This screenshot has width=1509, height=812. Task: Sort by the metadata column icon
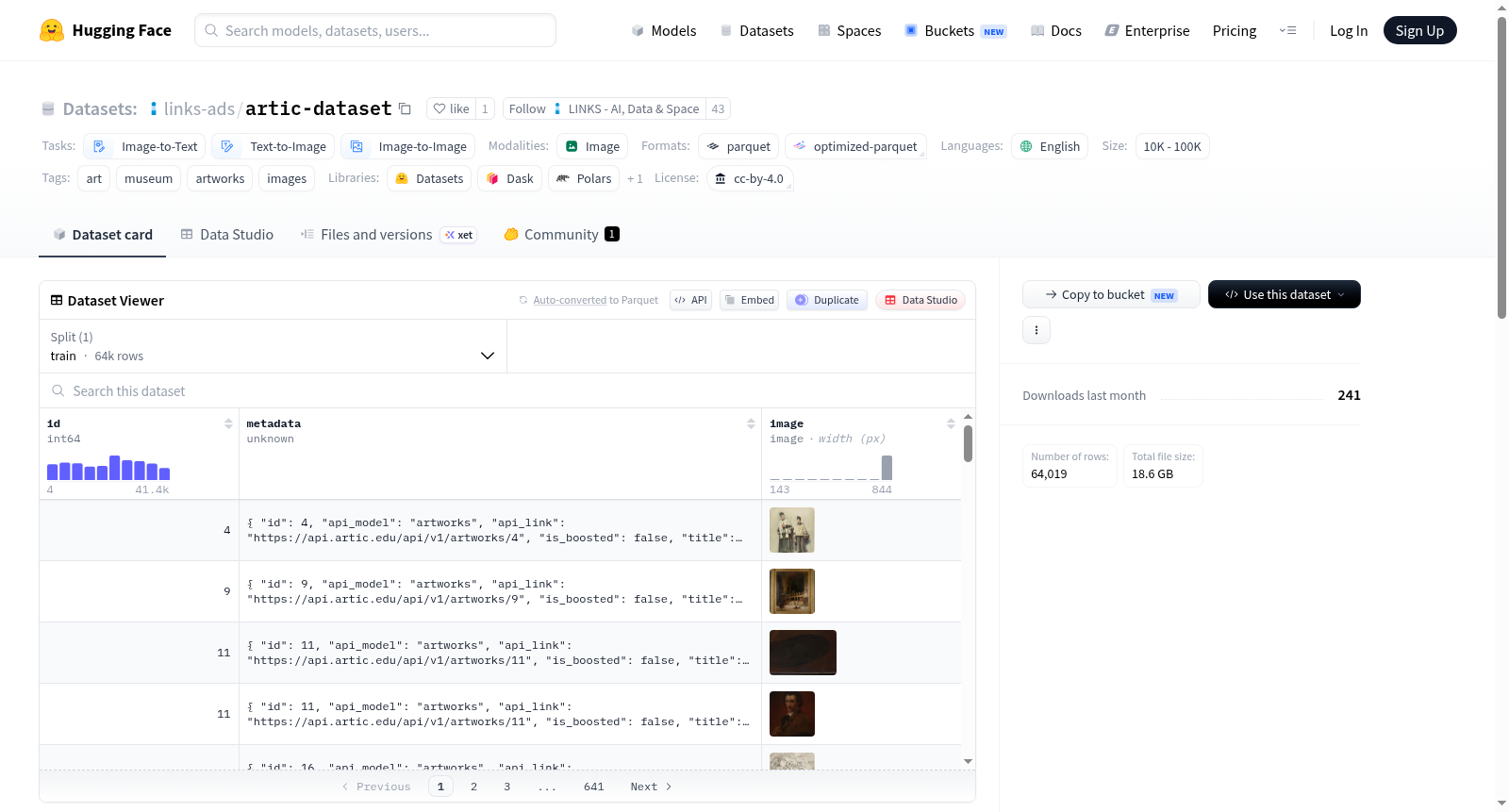(751, 423)
